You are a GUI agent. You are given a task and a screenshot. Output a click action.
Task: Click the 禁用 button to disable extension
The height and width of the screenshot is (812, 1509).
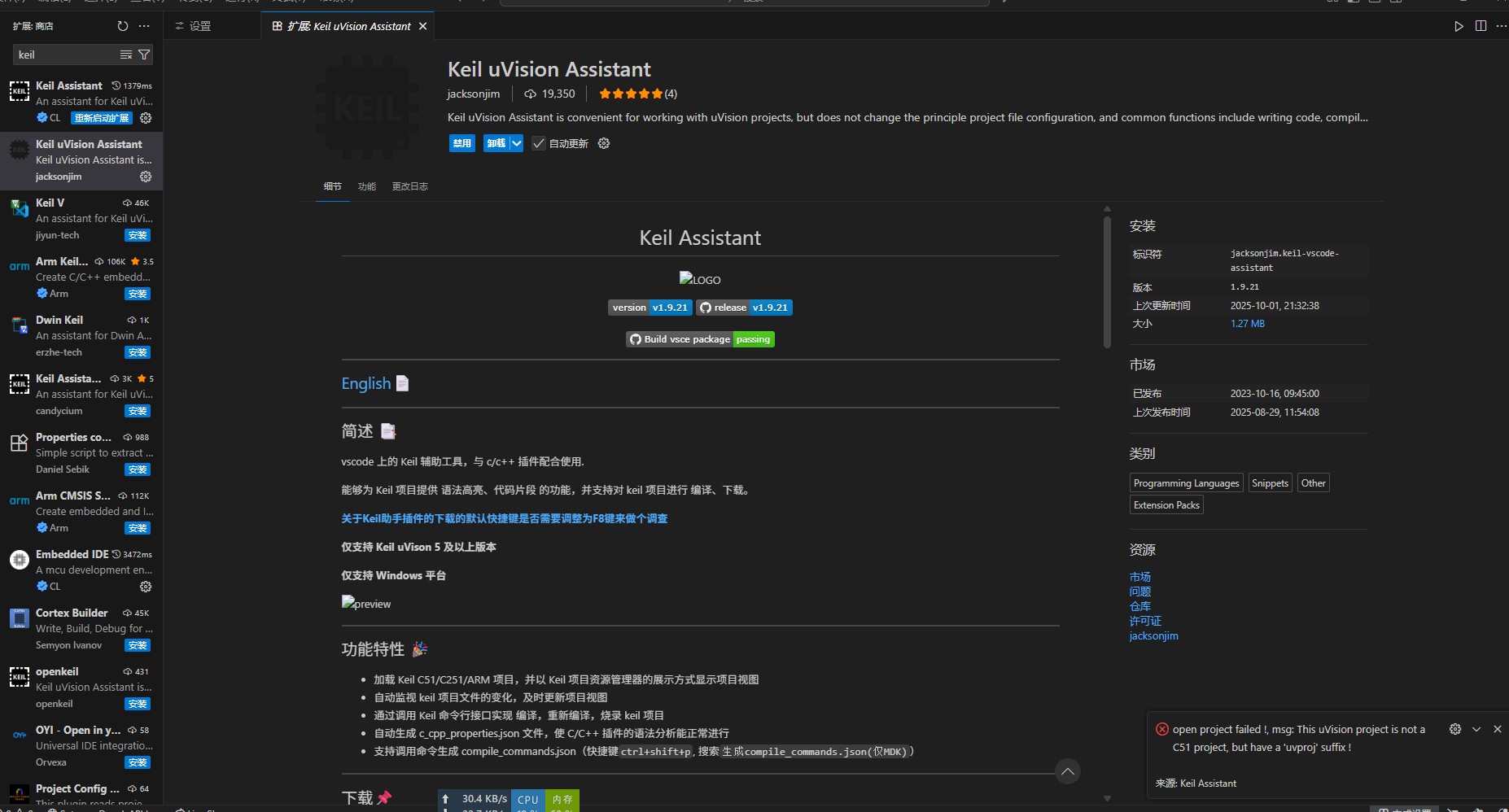click(461, 143)
